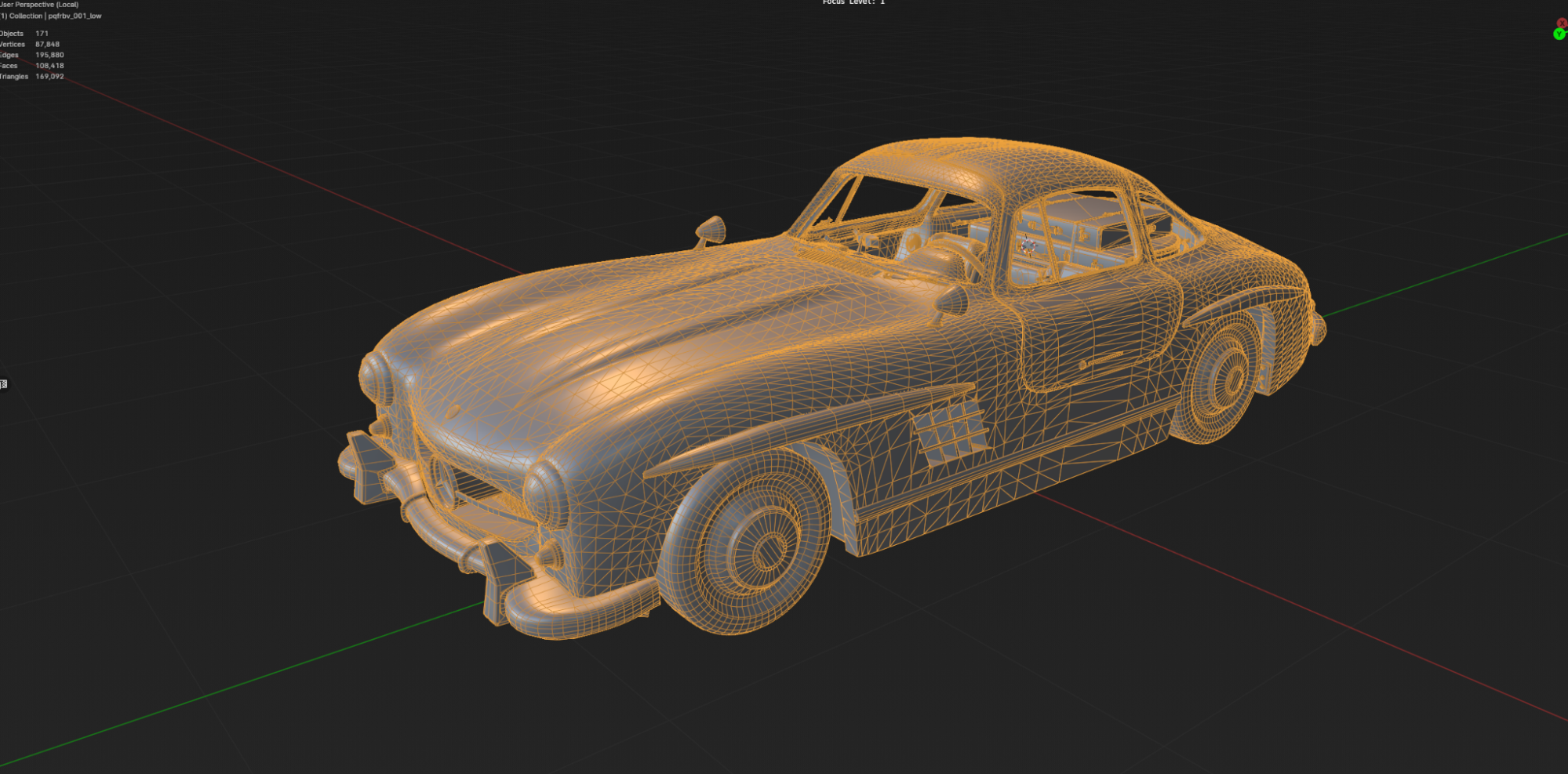Image resolution: width=1568 pixels, height=774 pixels.
Task: Select the car's front wheel mesh
Action: (745, 541)
